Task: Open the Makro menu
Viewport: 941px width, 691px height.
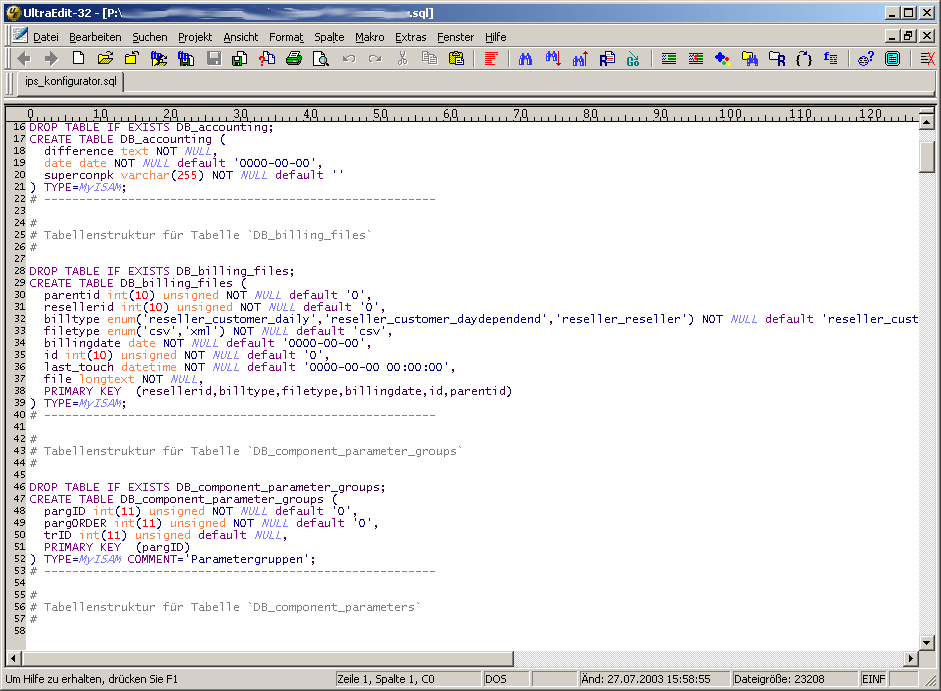Action: (369, 37)
